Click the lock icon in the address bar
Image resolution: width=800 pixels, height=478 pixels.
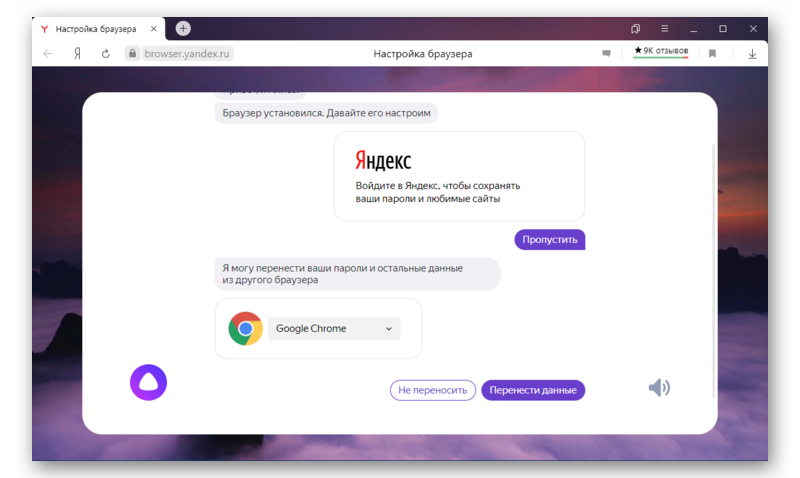click(132, 53)
